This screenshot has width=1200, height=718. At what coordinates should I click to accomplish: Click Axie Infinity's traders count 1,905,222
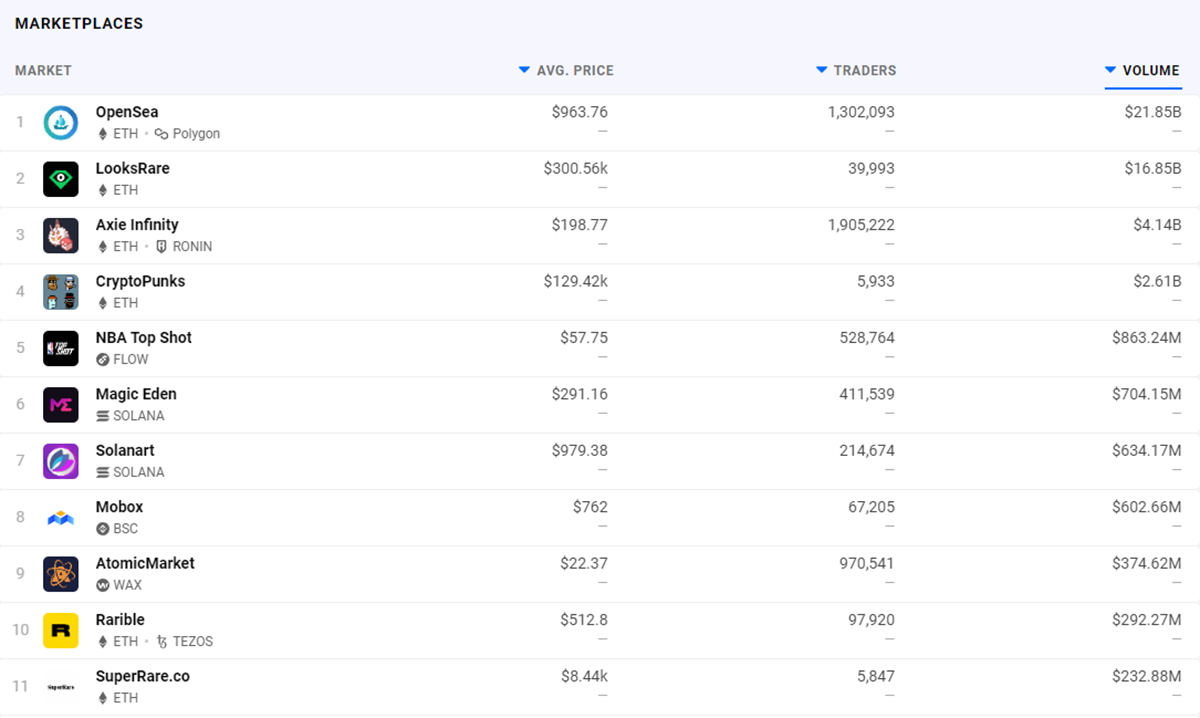pyautogui.click(x=861, y=225)
